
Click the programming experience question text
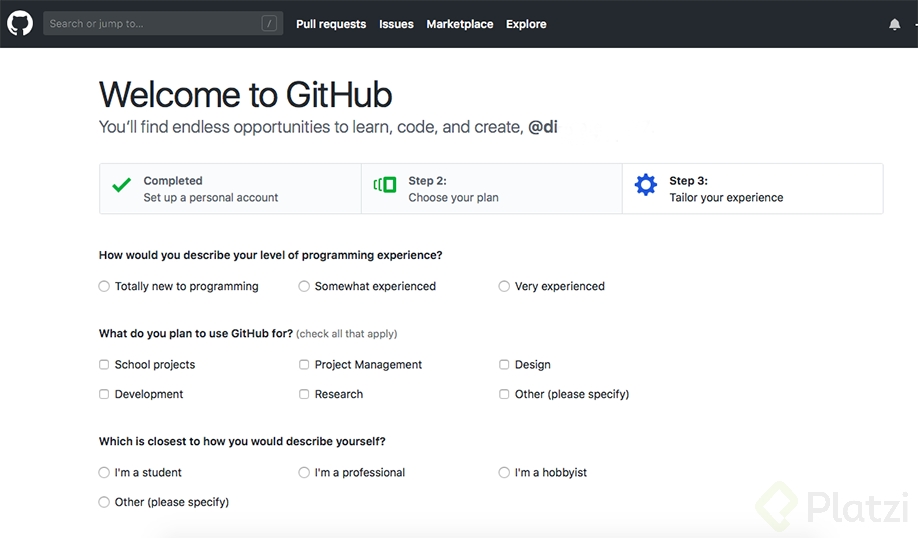click(270, 255)
